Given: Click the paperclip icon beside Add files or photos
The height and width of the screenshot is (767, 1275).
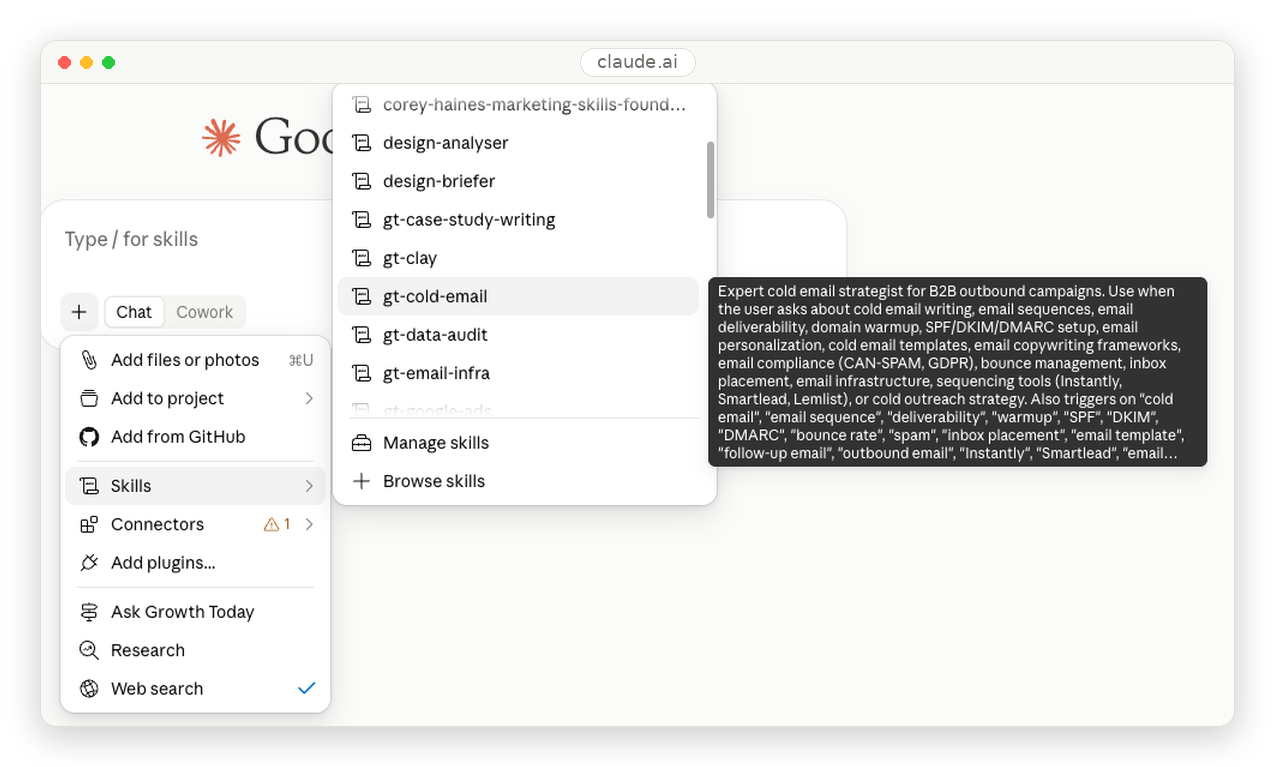Looking at the screenshot, I should (89, 360).
